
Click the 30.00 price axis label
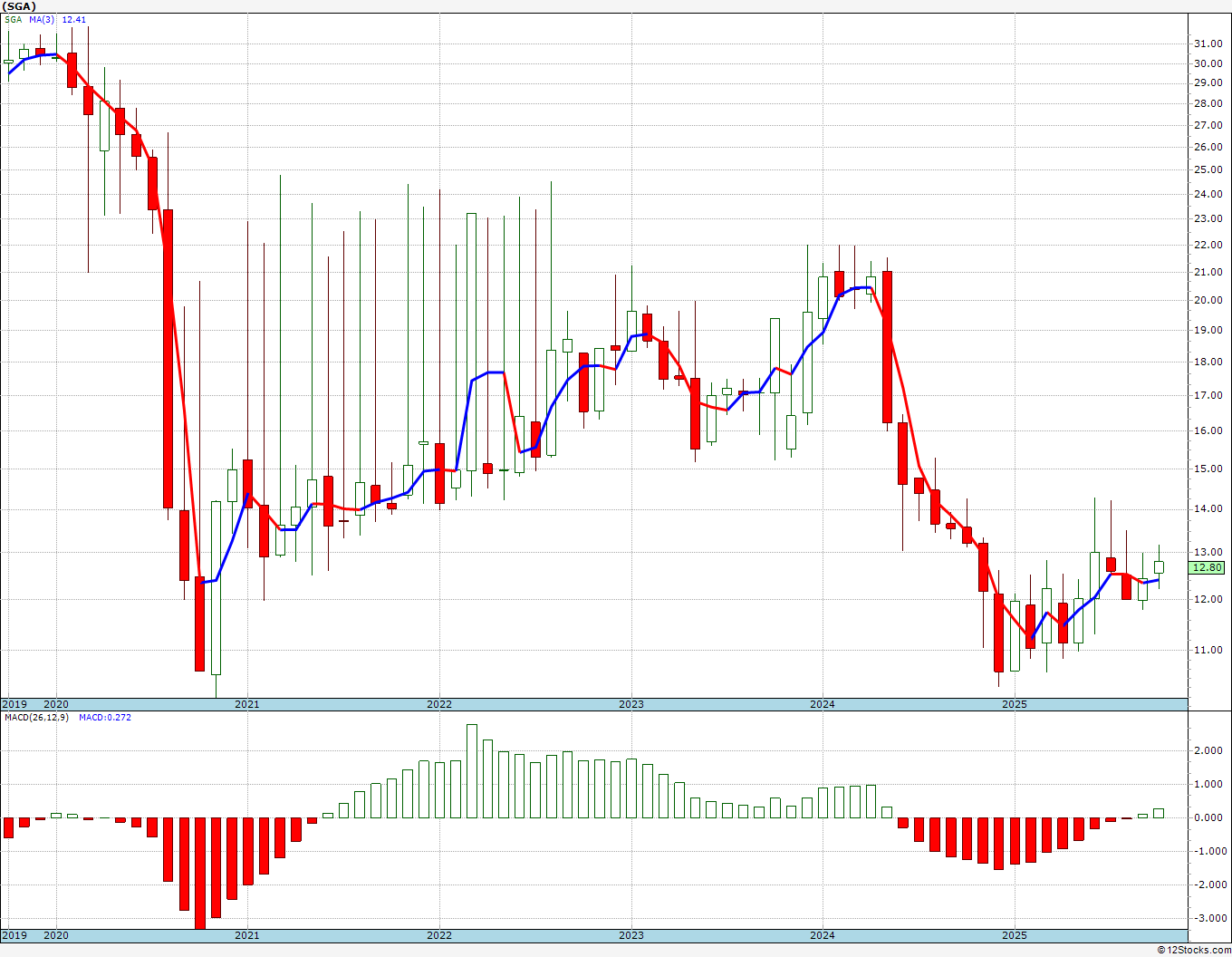click(x=1208, y=63)
